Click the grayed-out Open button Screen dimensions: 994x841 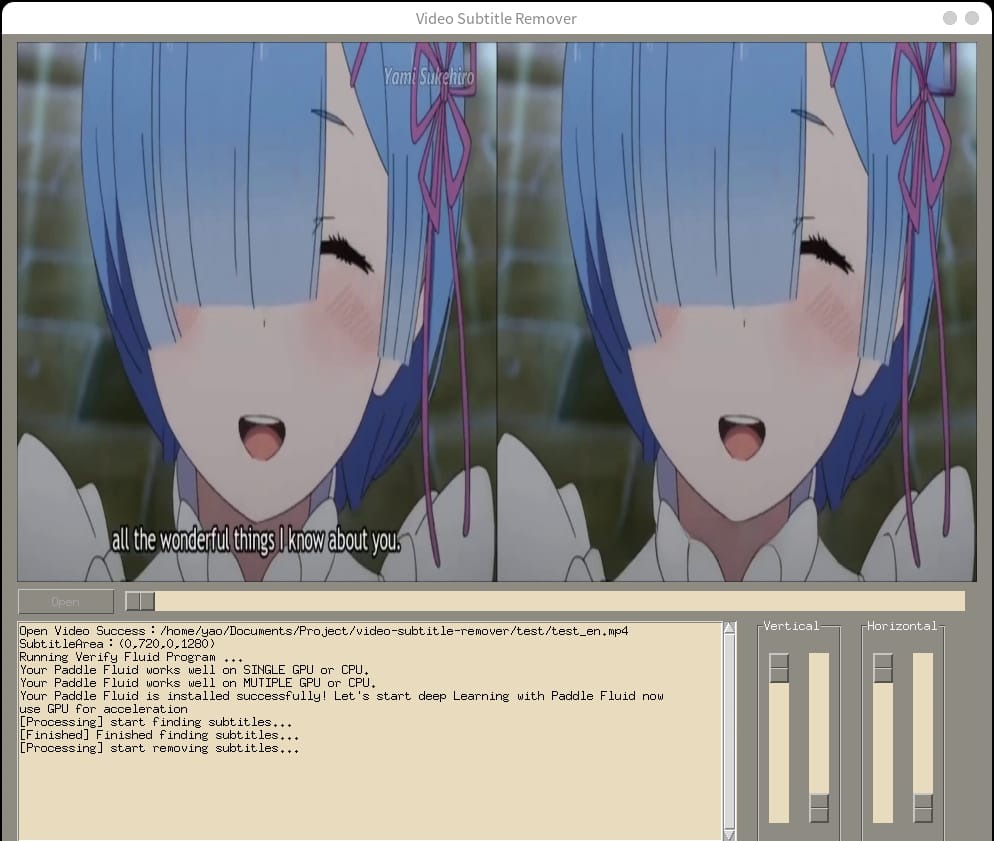click(66, 601)
